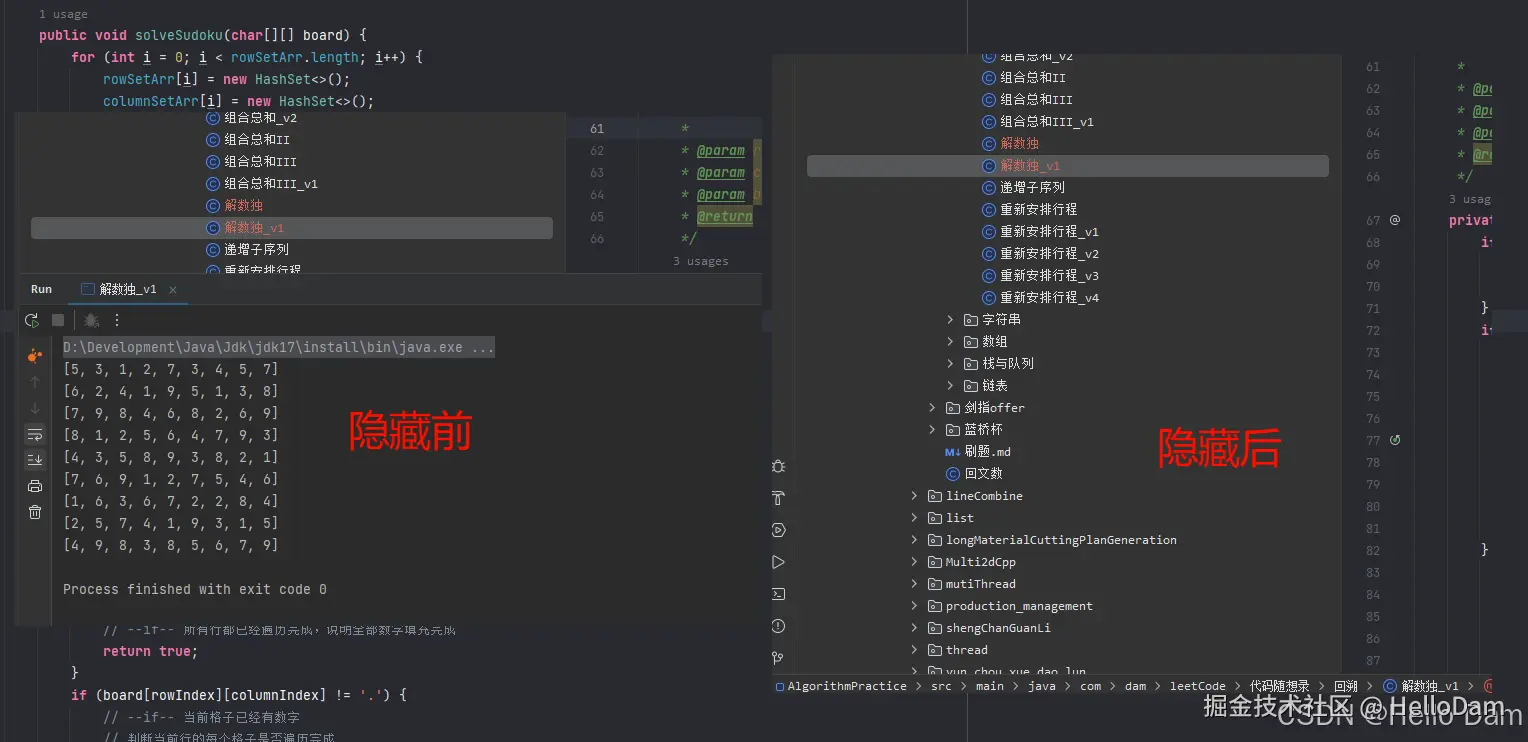The image size is (1528, 742).
Task: Expand the longMaterialCuttingPlanGeneration package
Action: tap(914, 540)
